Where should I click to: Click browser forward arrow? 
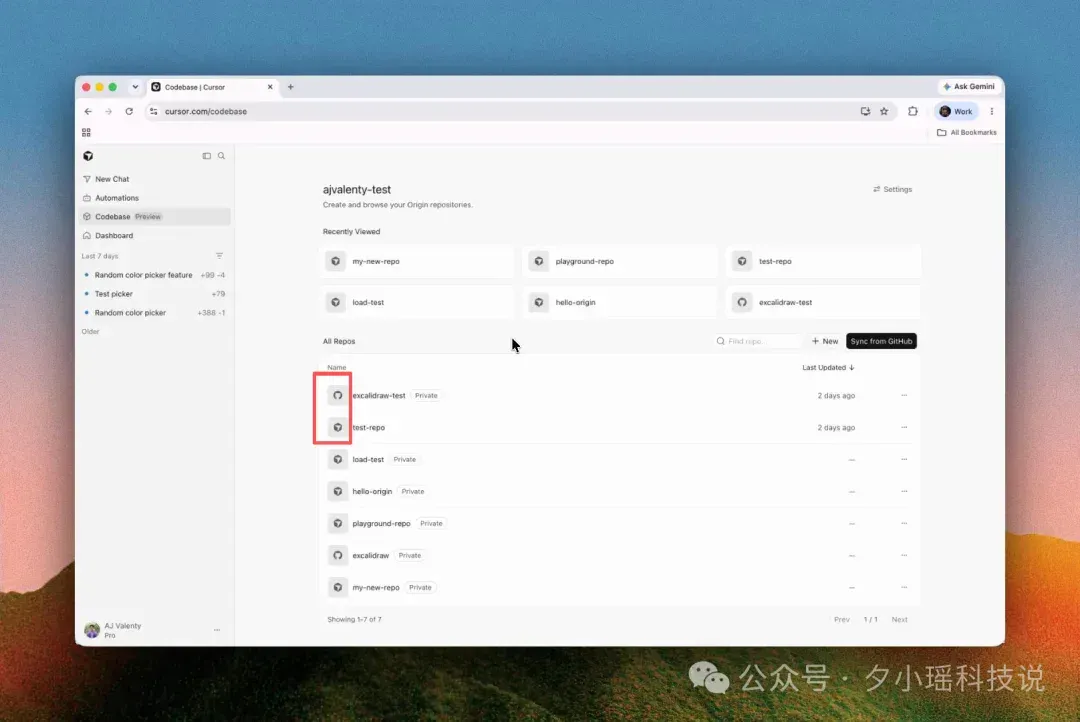(x=108, y=112)
